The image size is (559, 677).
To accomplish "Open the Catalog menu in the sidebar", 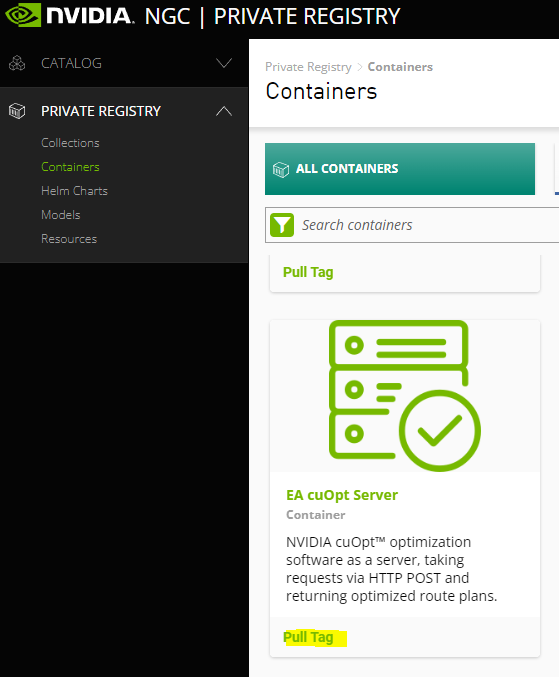I will pyautogui.click(x=71, y=63).
